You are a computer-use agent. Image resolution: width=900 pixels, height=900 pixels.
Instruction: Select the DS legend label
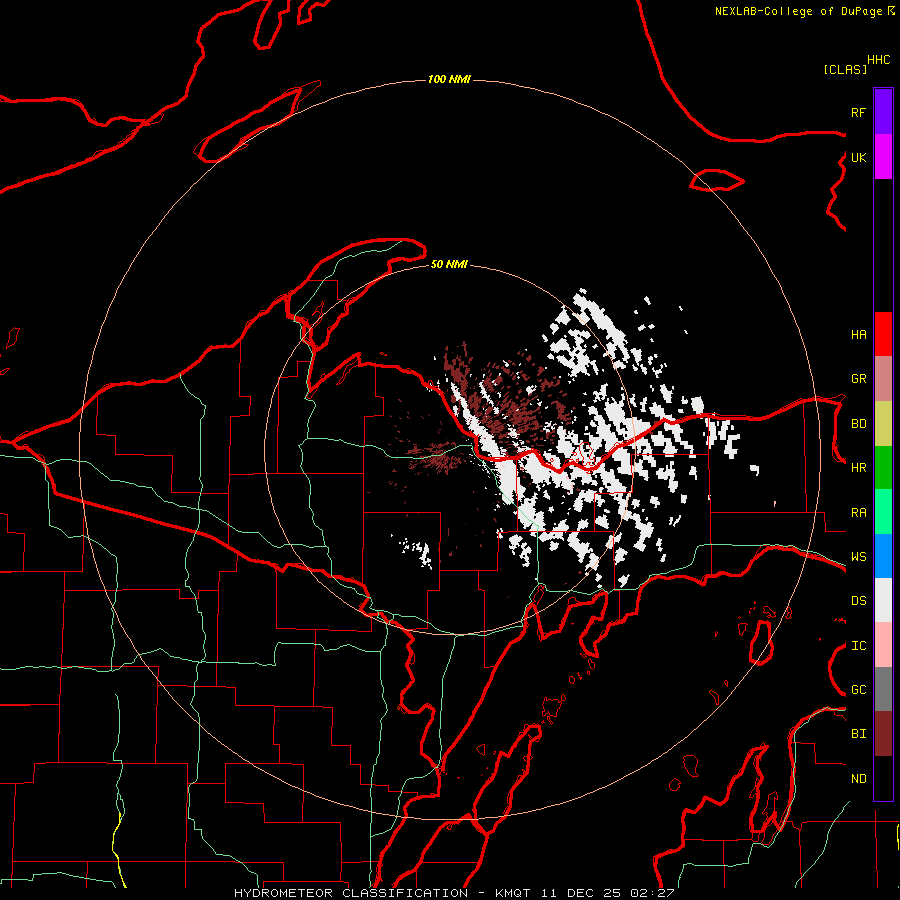(x=858, y=601)
